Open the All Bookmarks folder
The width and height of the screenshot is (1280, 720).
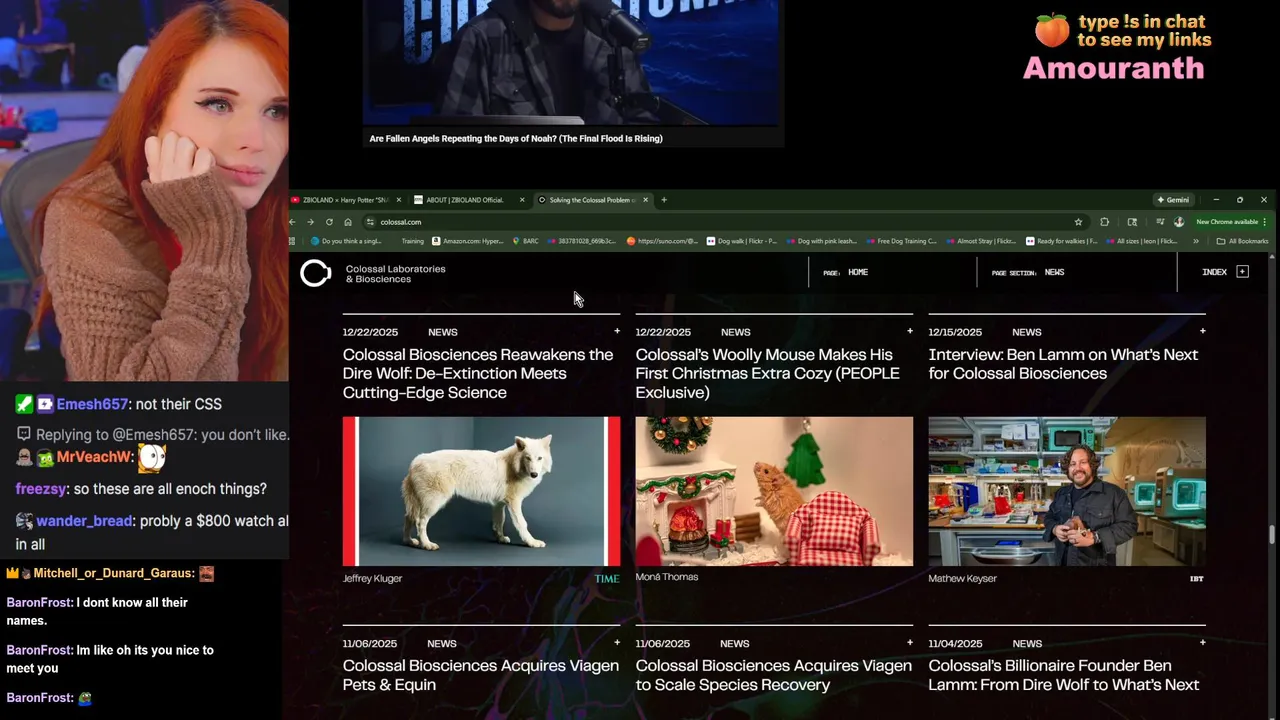1242,241
